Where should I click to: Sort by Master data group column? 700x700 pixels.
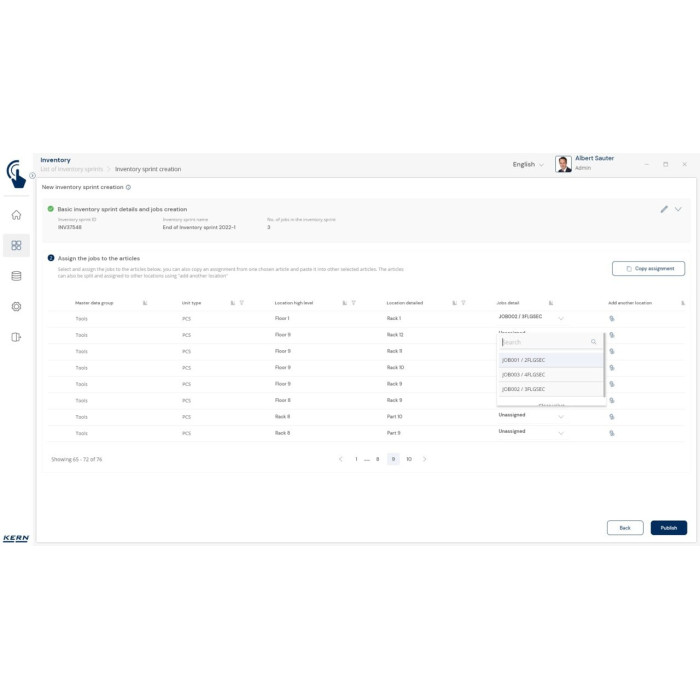pos(145,303)
